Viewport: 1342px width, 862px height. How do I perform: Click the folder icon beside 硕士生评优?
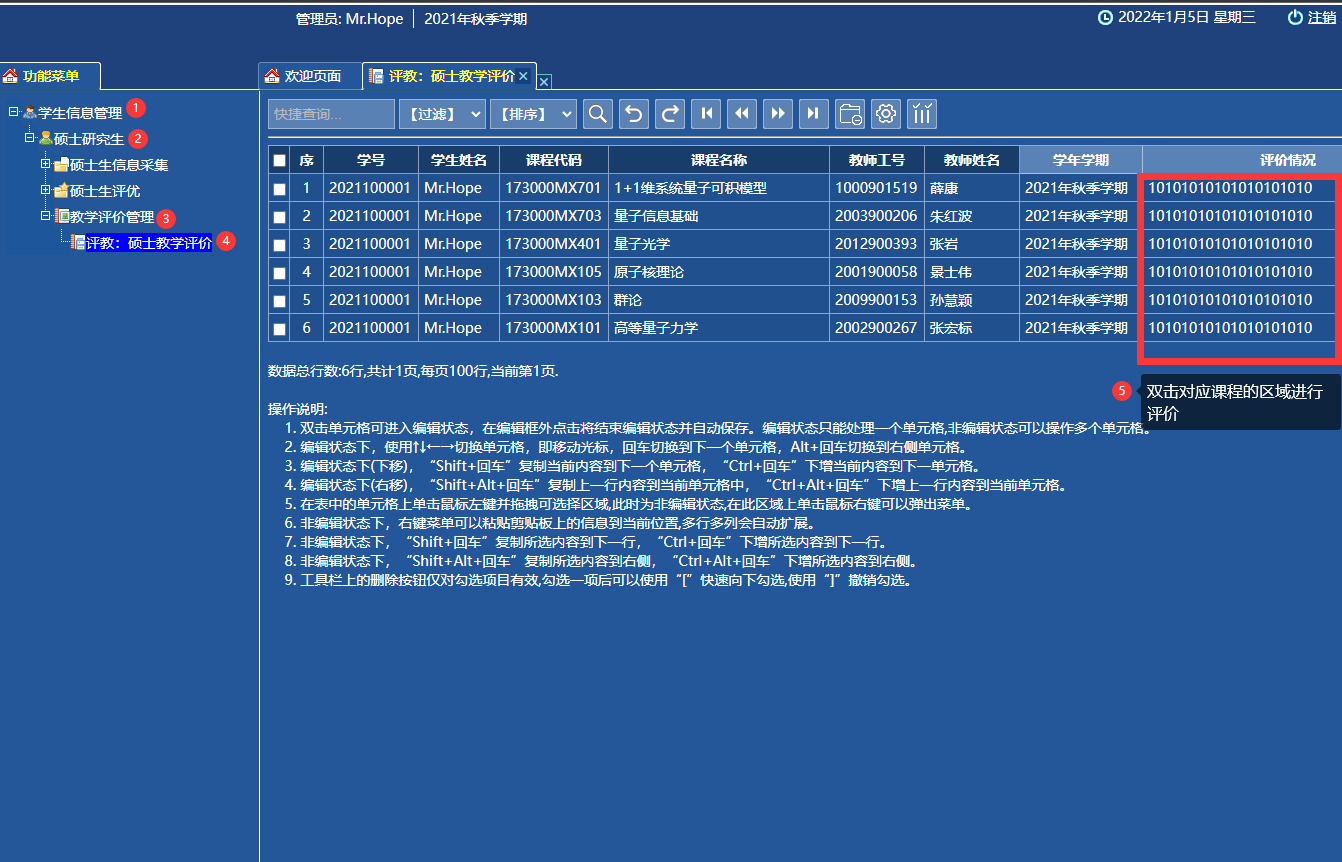pyautogui.click(x=61, y=191)
